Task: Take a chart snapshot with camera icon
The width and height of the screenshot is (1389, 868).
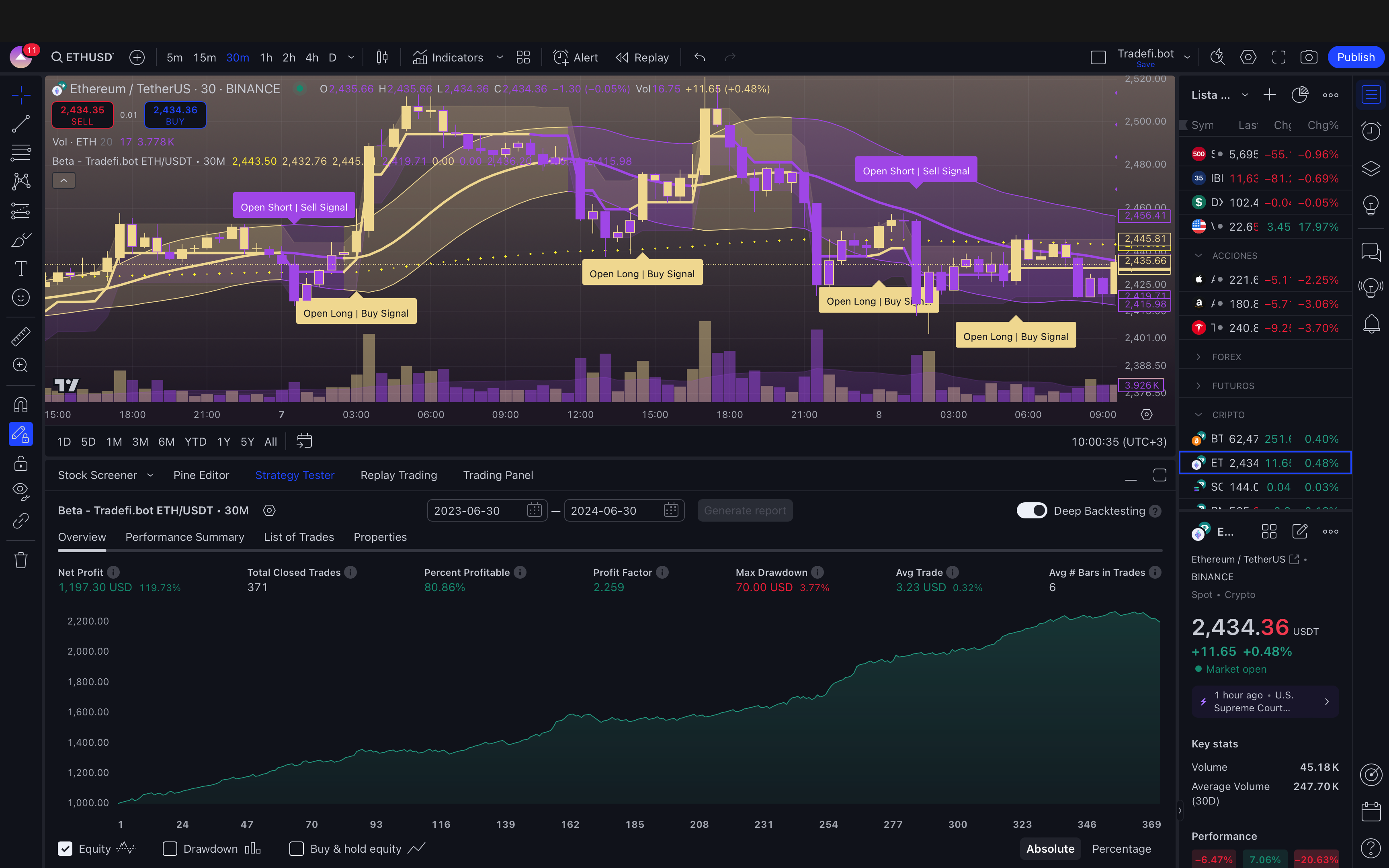Action: [1309, 57]
